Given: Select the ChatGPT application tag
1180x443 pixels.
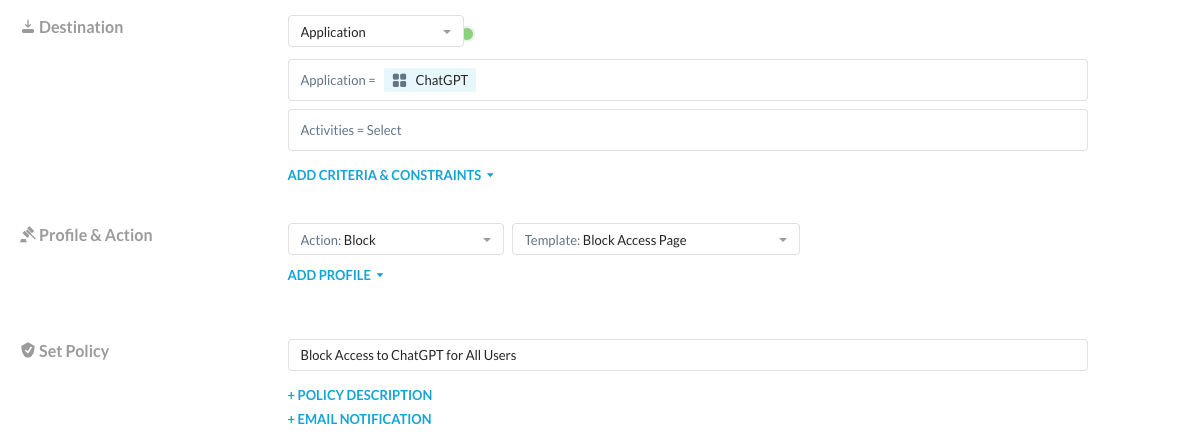Looking at the screenshot, I should tap(430, 80).
